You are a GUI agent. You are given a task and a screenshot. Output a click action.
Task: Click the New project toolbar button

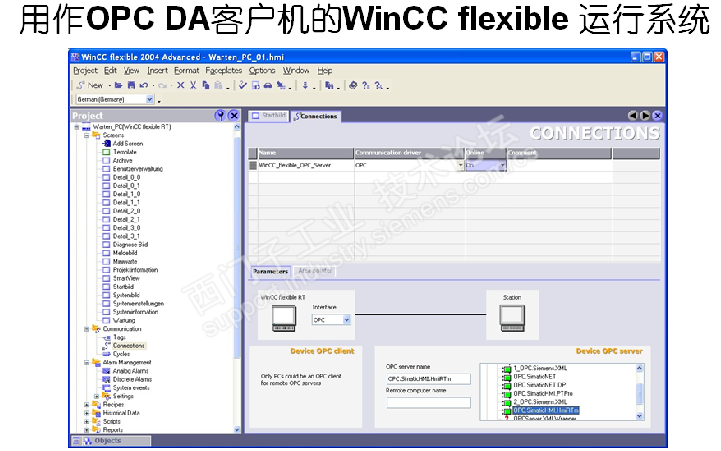[90, 86]
